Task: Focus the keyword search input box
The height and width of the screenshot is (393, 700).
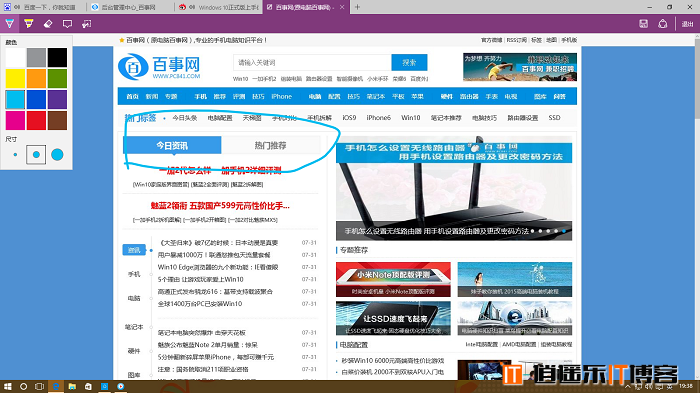Action: coord(312,63)
